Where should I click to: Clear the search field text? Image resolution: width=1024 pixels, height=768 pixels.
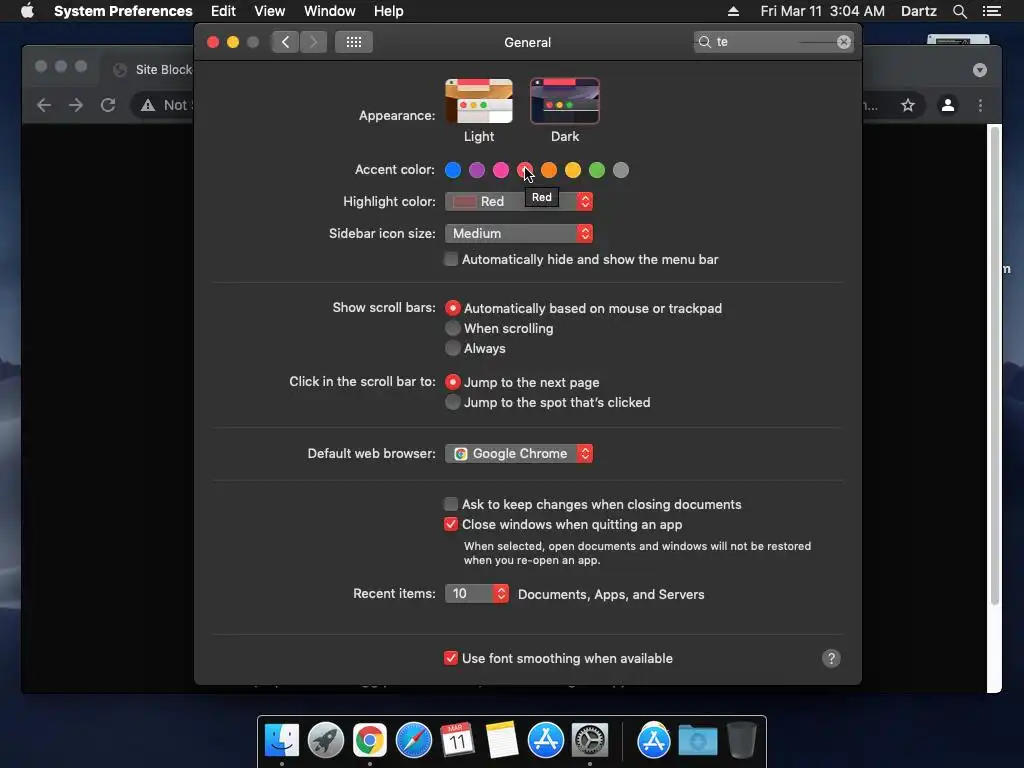point(843,42)
